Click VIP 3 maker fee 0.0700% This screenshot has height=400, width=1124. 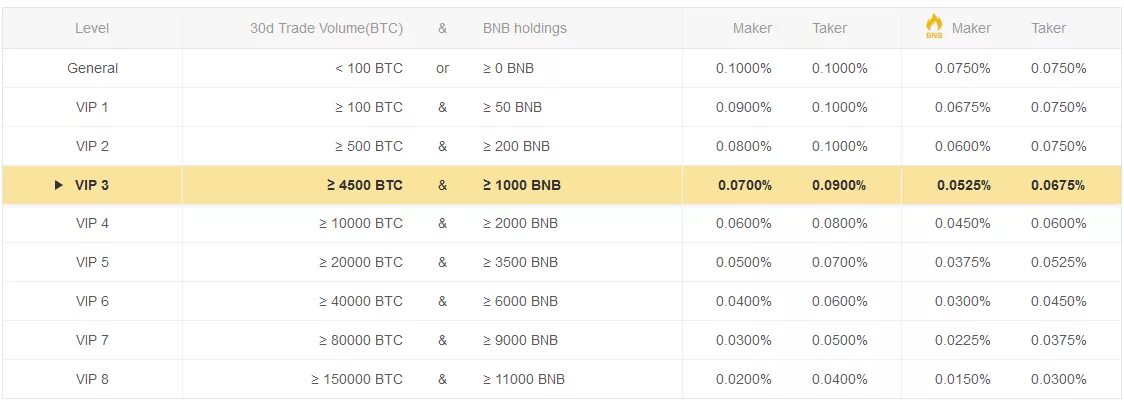(x=745, y=185)
